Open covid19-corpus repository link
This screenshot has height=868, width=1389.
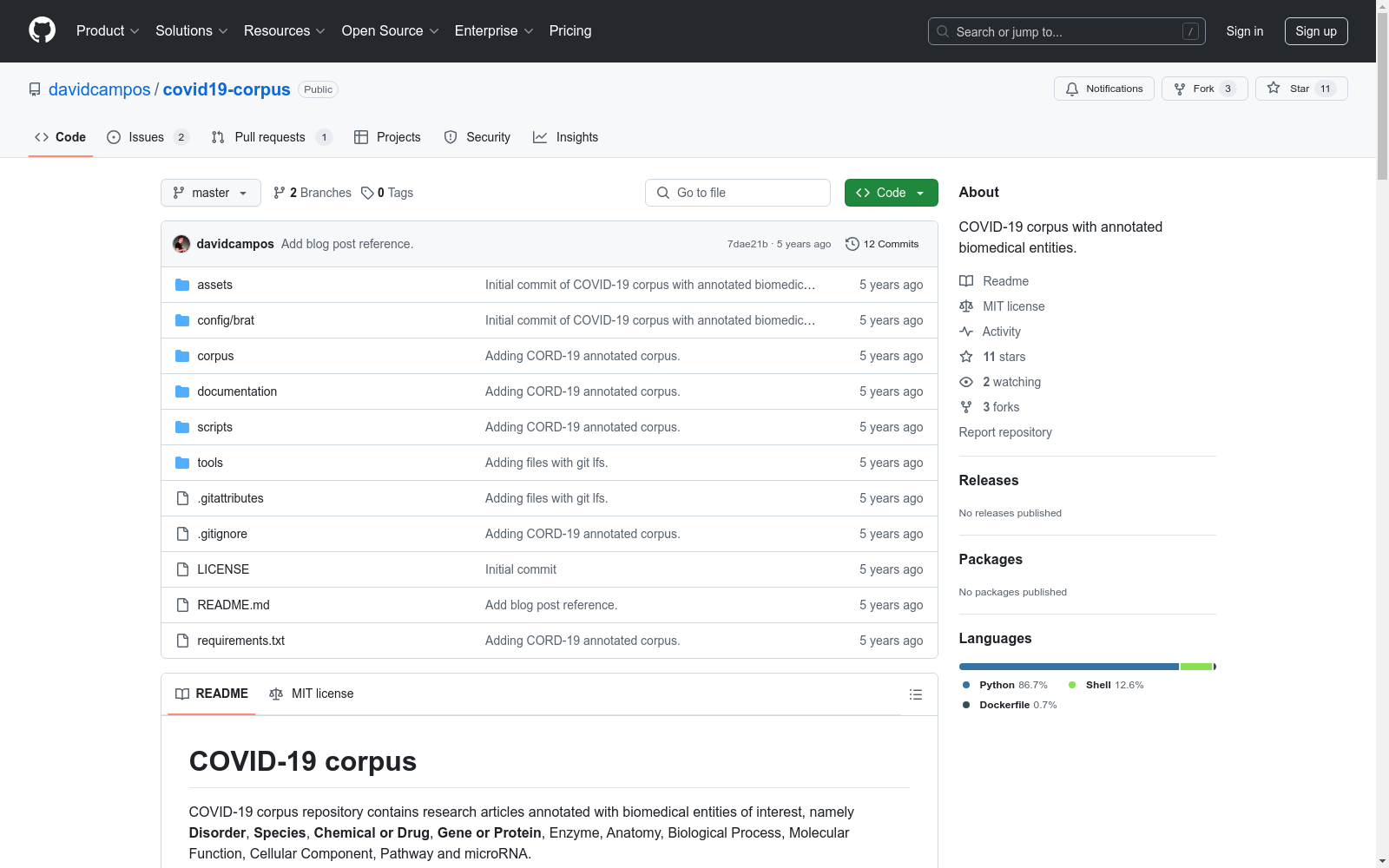pos(227,89)
